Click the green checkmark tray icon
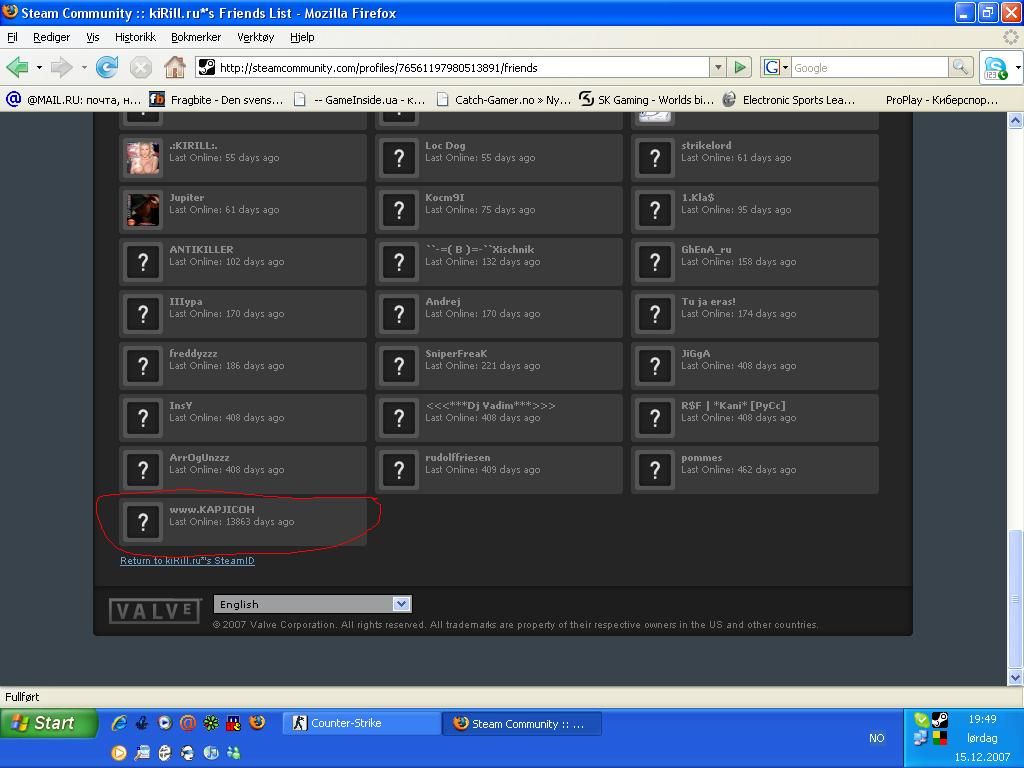Image resolution: width=1024 pixels, height=768 pixels. point(921,720)
